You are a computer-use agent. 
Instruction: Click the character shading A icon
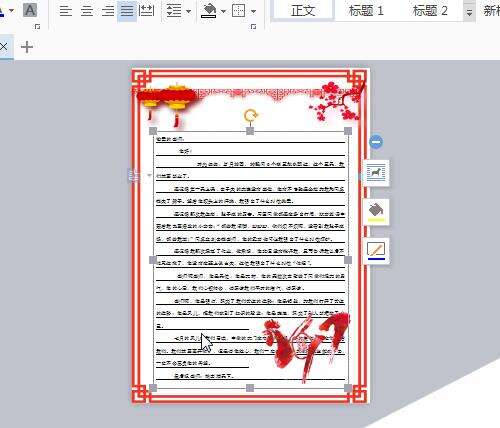coord(30,11)
